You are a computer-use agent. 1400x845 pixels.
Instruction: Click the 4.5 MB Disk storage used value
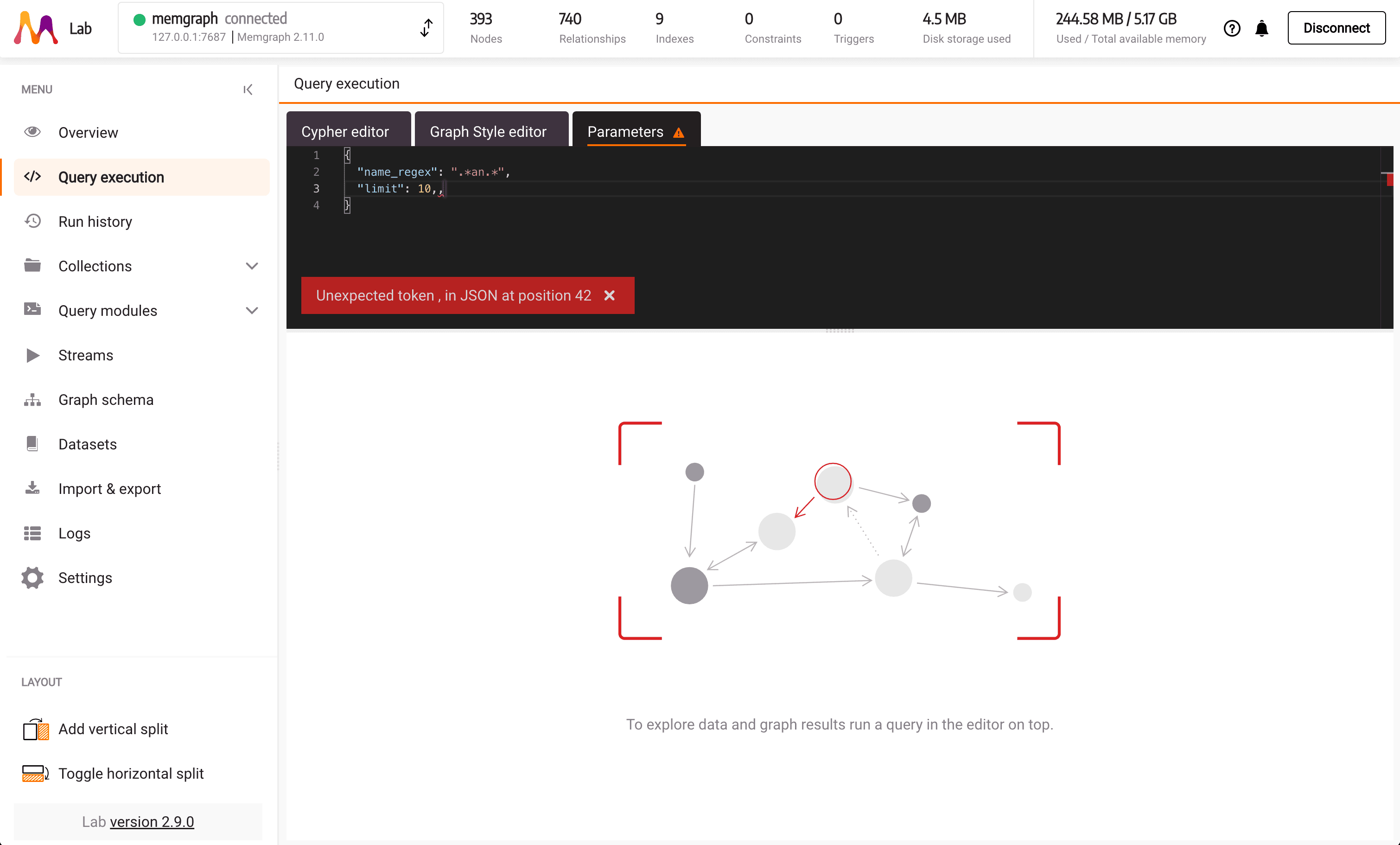(944, 19)
